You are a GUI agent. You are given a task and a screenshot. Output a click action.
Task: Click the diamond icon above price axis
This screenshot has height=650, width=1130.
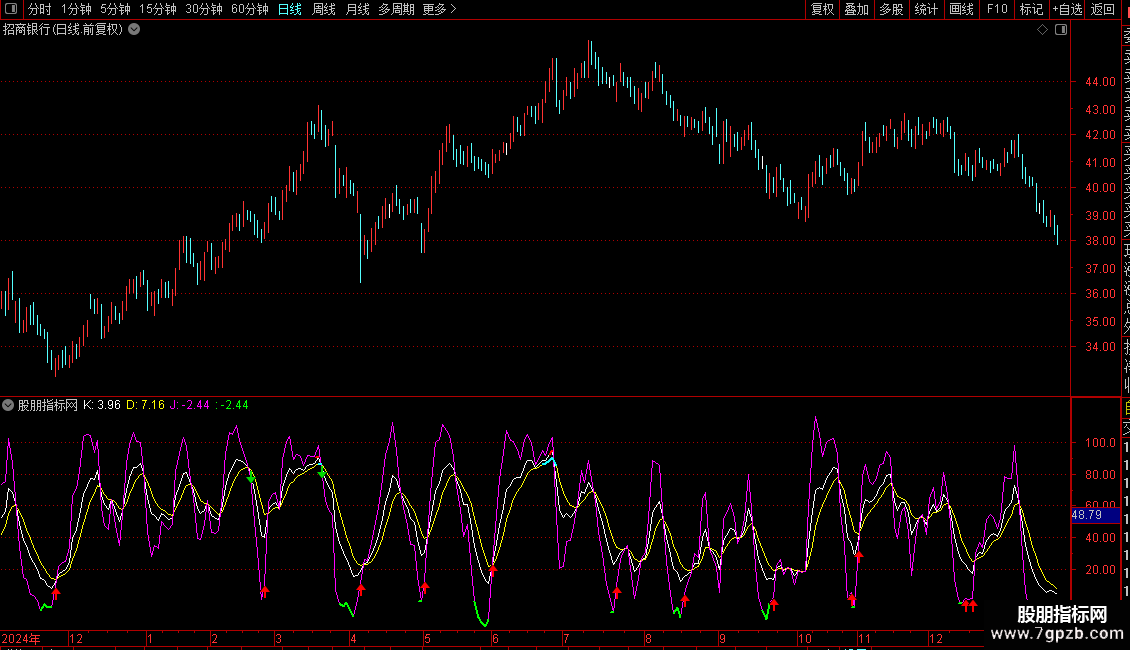click(1042, 30)
